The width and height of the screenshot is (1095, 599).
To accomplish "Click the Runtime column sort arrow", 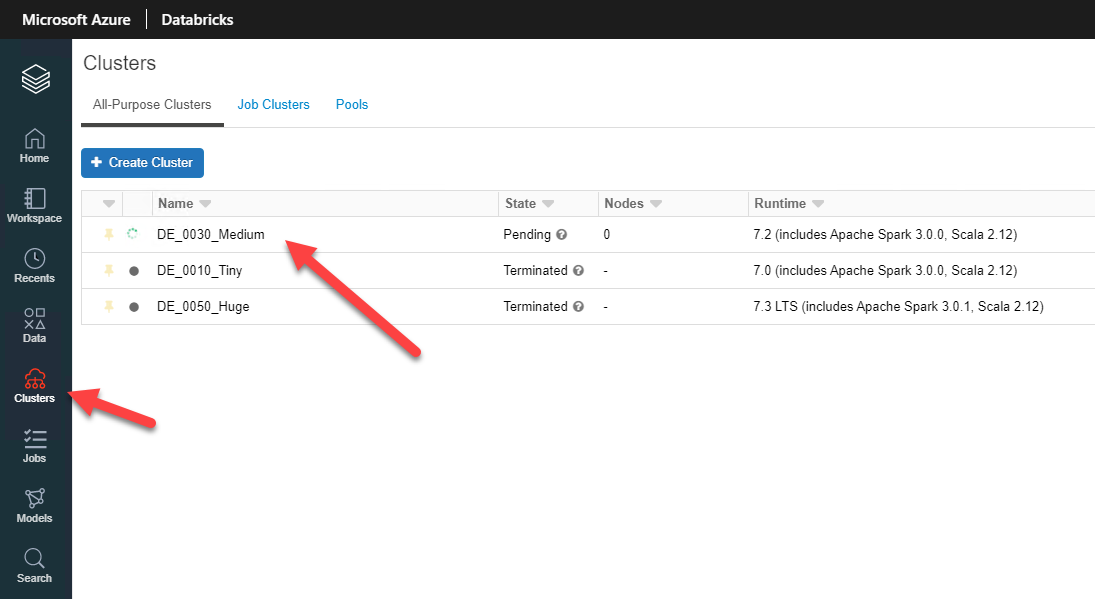I will [x=818, y=204].
